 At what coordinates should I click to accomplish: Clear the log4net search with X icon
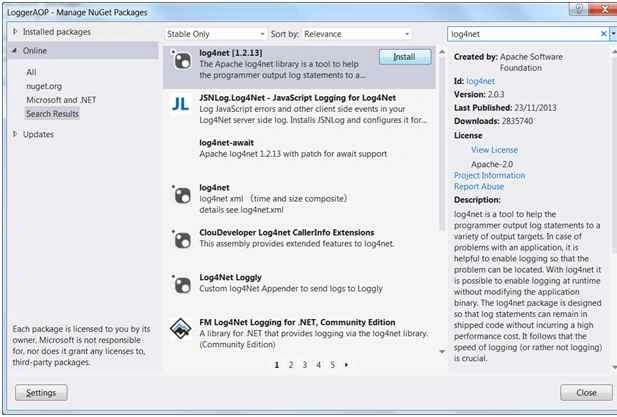pos(603,34)
